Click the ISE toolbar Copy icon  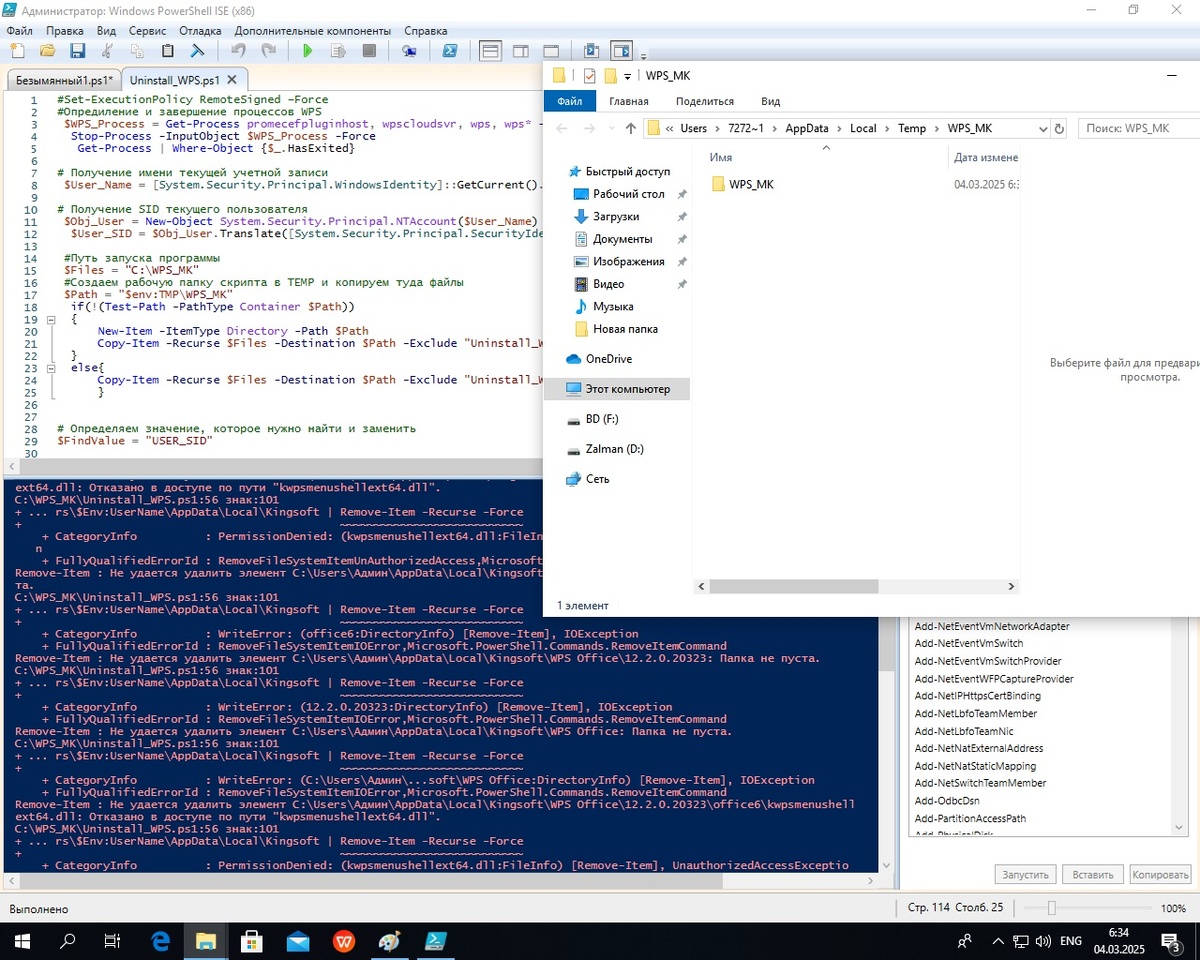[138, 50]
